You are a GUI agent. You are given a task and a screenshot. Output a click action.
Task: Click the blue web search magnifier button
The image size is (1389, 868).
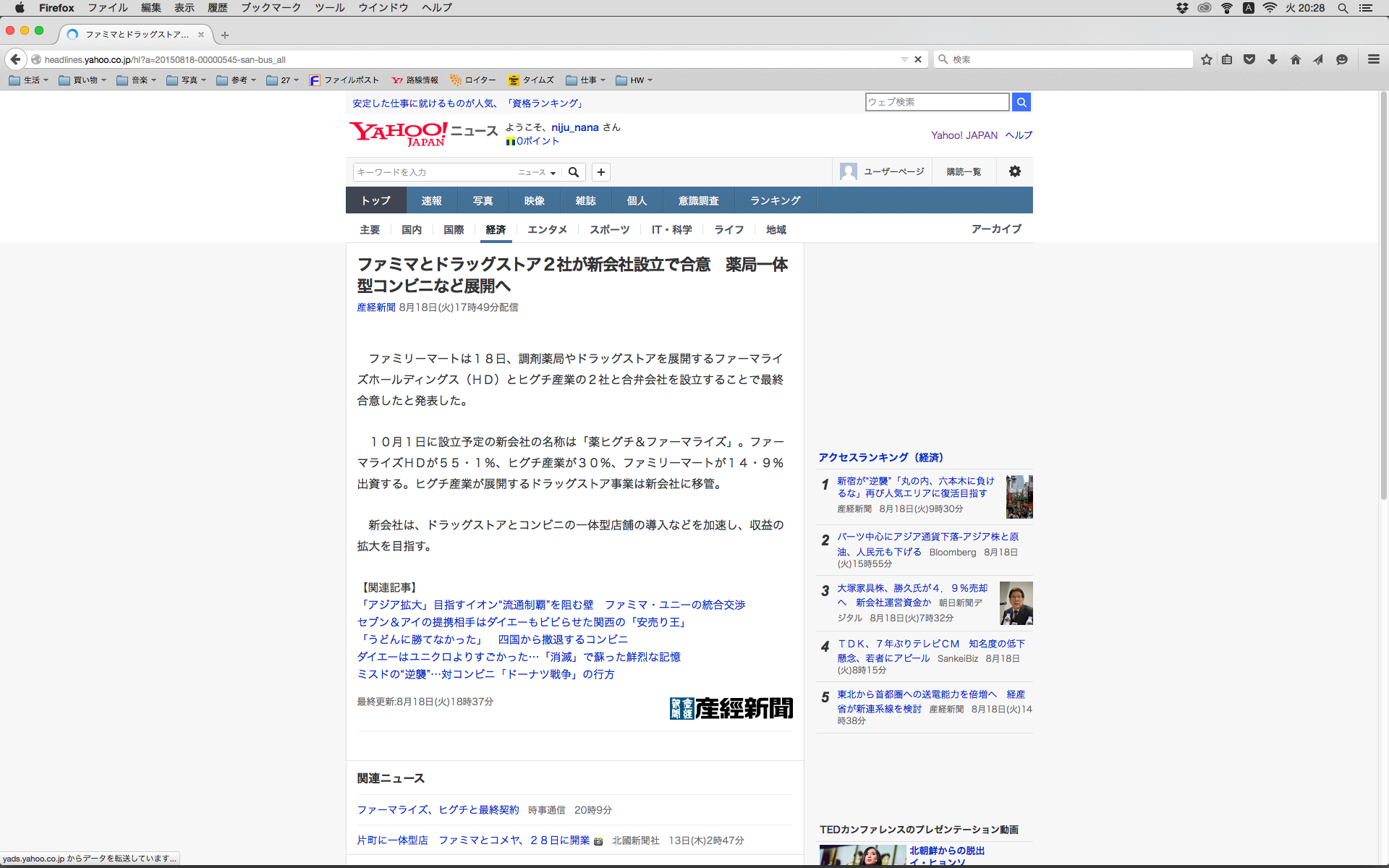[x=1021, y=102]
